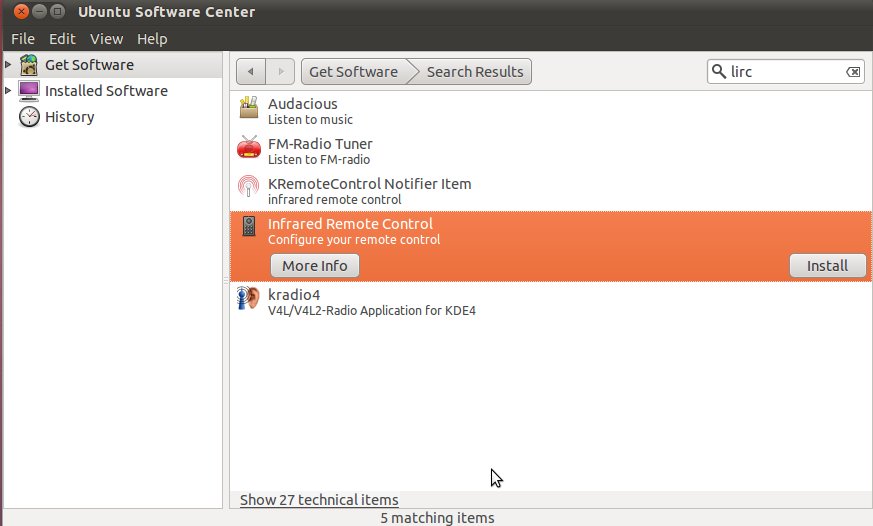This screenshot has width=873, height=526.
Task: Click 'V4L/V4L2-Radio Application for KDE4' description
Action: coord(371,311)
